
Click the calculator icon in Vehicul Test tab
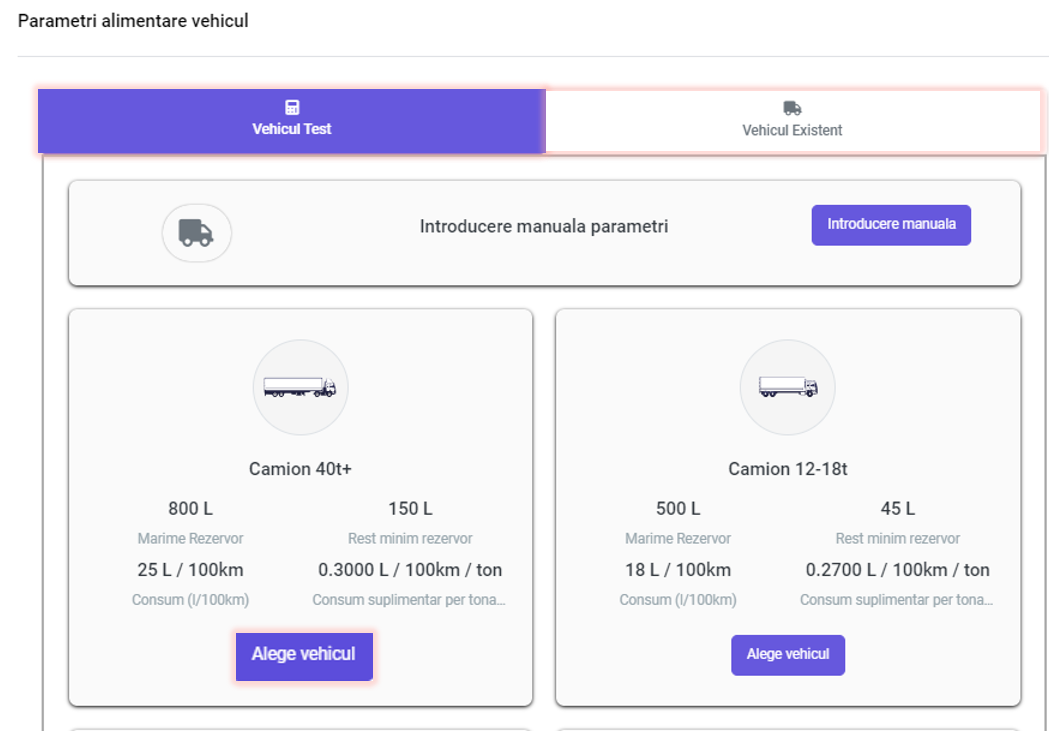coord(292,108)
